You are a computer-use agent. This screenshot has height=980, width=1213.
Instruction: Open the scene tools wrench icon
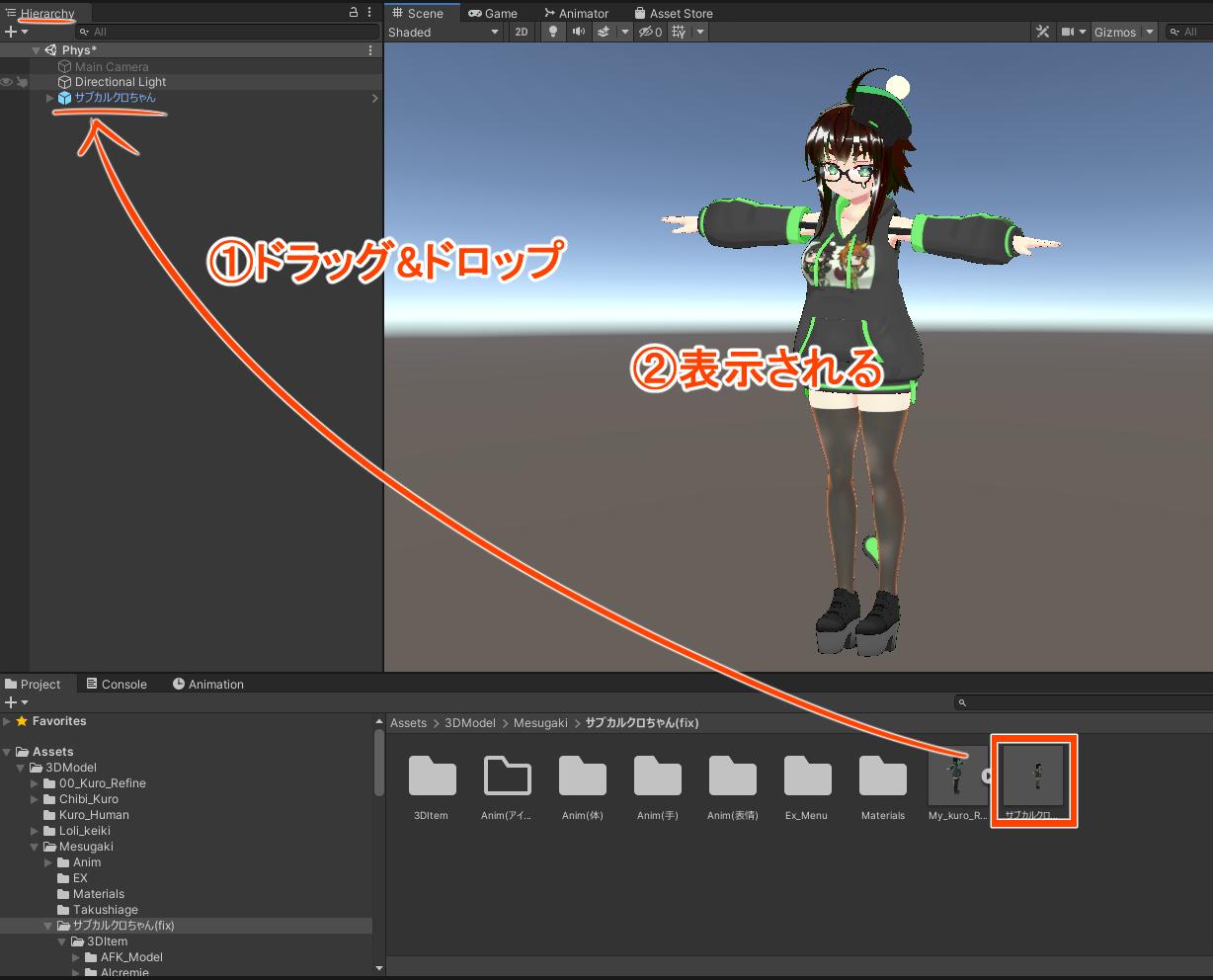pos(1042,32)
